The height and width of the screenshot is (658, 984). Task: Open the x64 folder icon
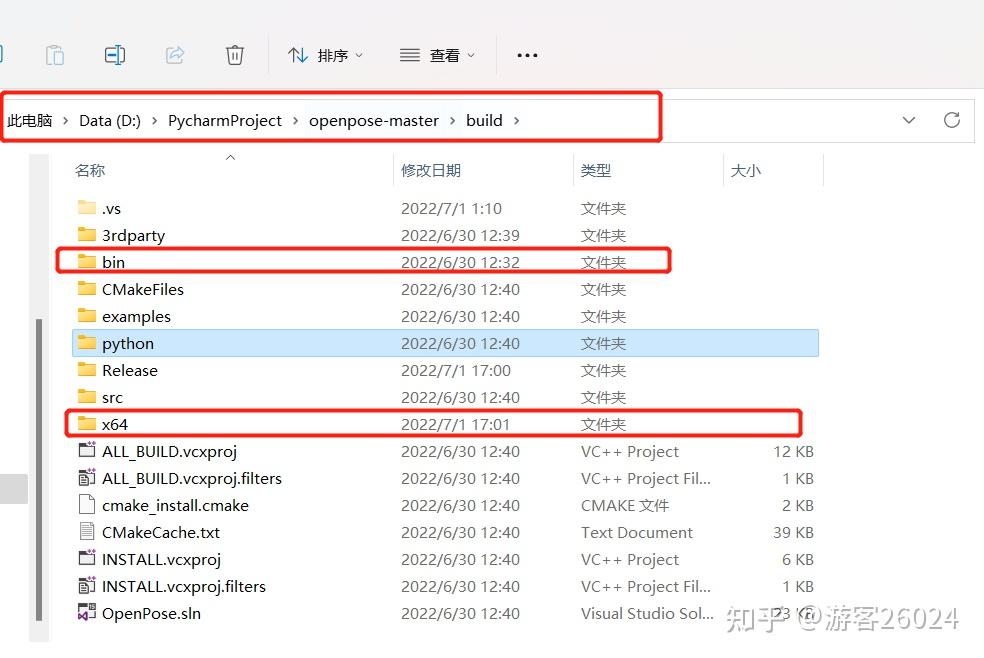pos(86,424)
